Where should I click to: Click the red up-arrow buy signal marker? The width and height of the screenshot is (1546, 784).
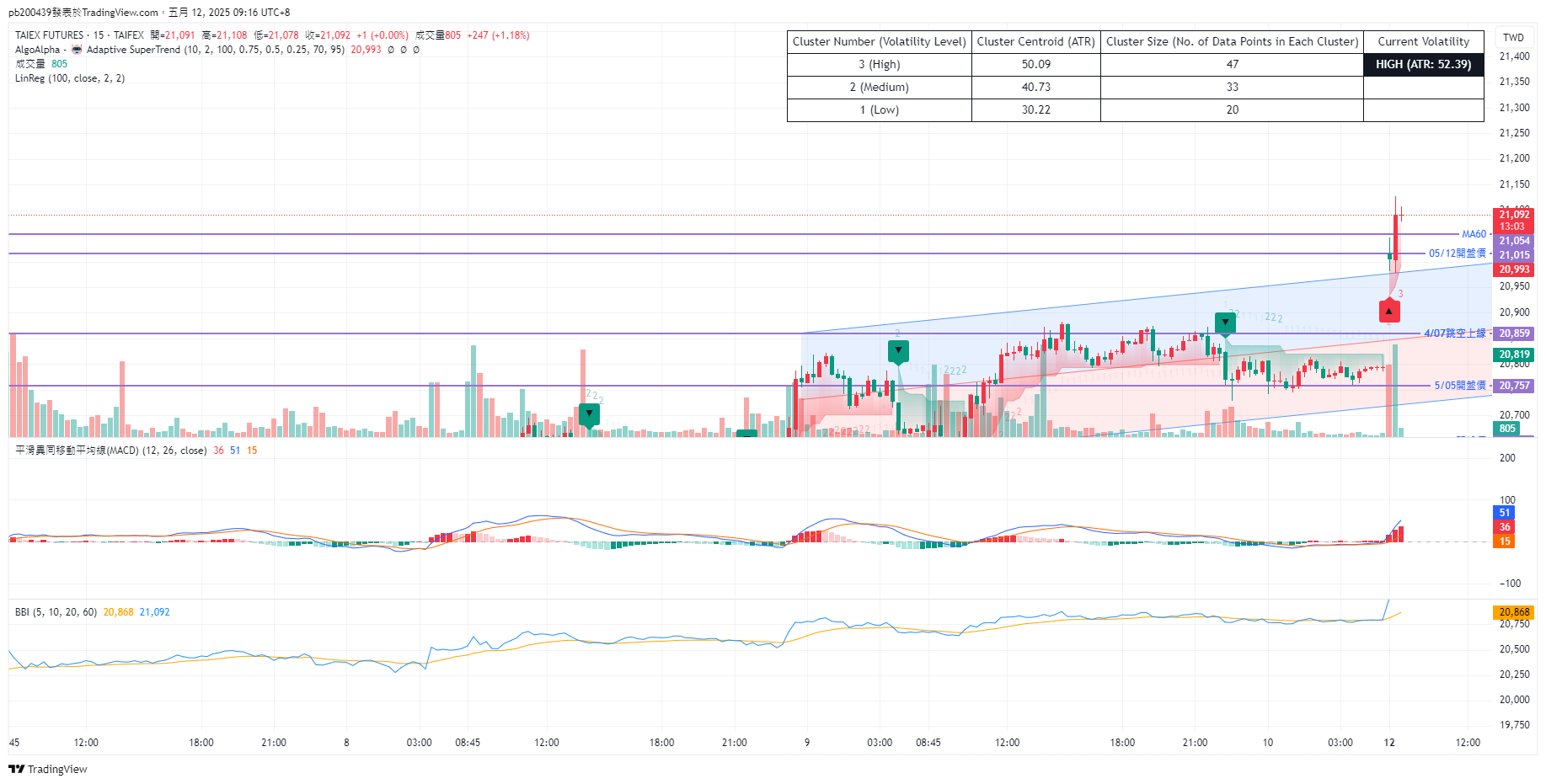(1389, 312)
